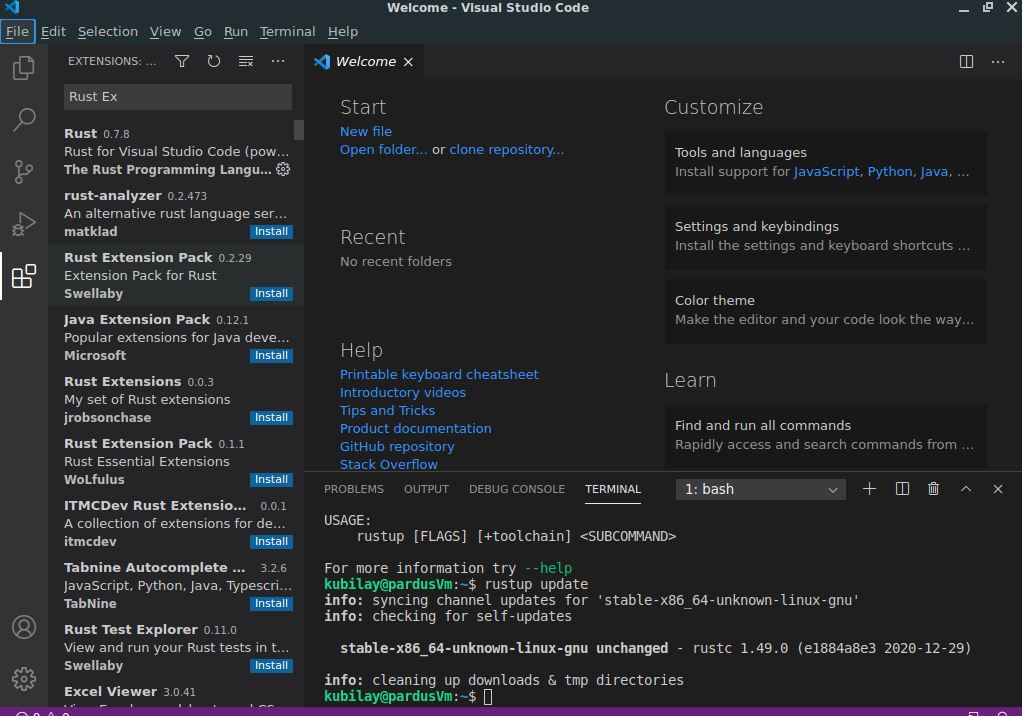Image resolution: width=1022 pixels, height=716 pixels.
Task: Open the Source Control view
Action: tap(23, 172)
